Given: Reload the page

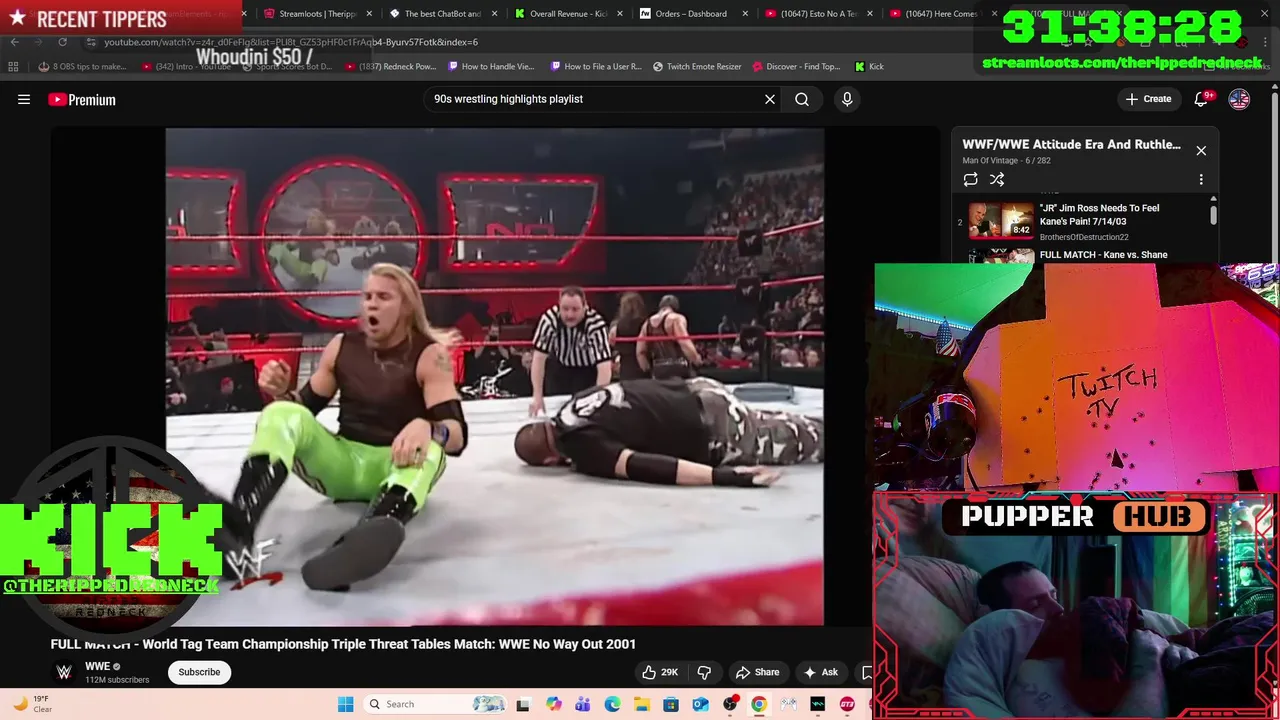Looking at the screenshot, I should click(x=62, y=42).
